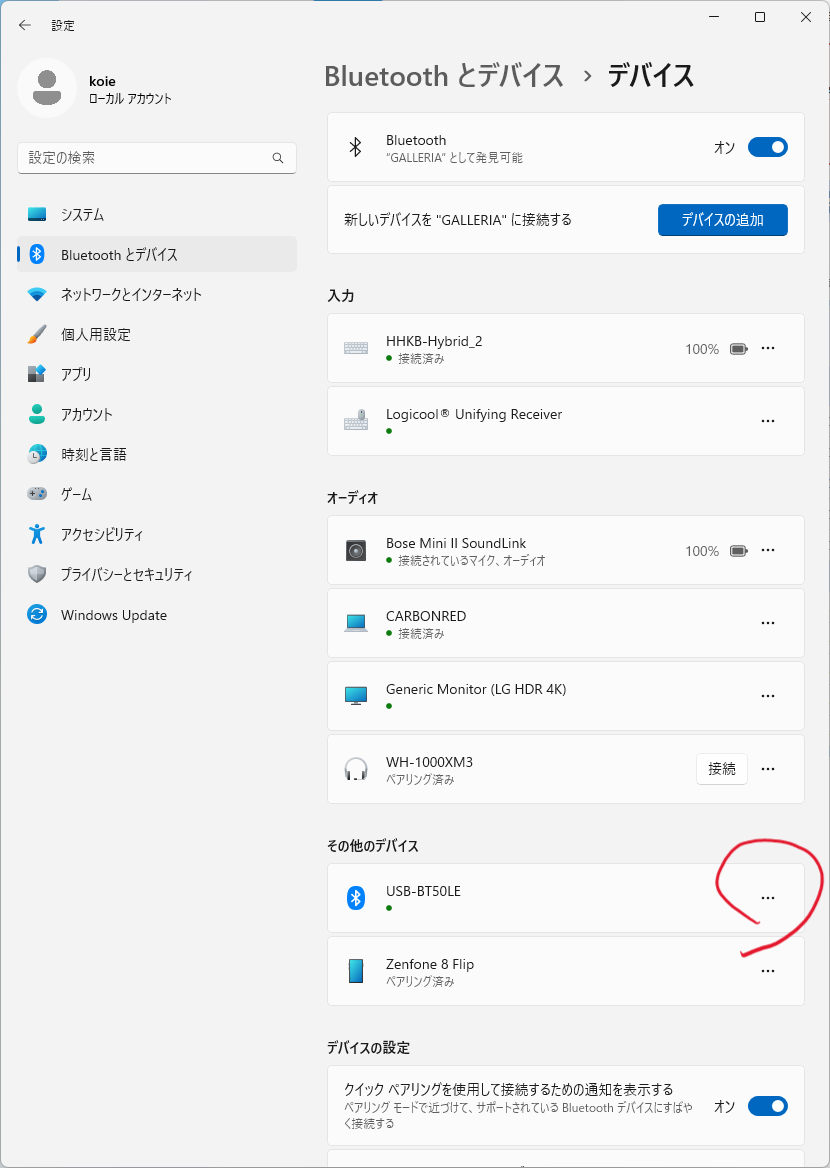Open more options for HHKB-Hybrid_2
Image resolution: width=830 pixels, height=1168 pixels.
[x=768, y=349]
